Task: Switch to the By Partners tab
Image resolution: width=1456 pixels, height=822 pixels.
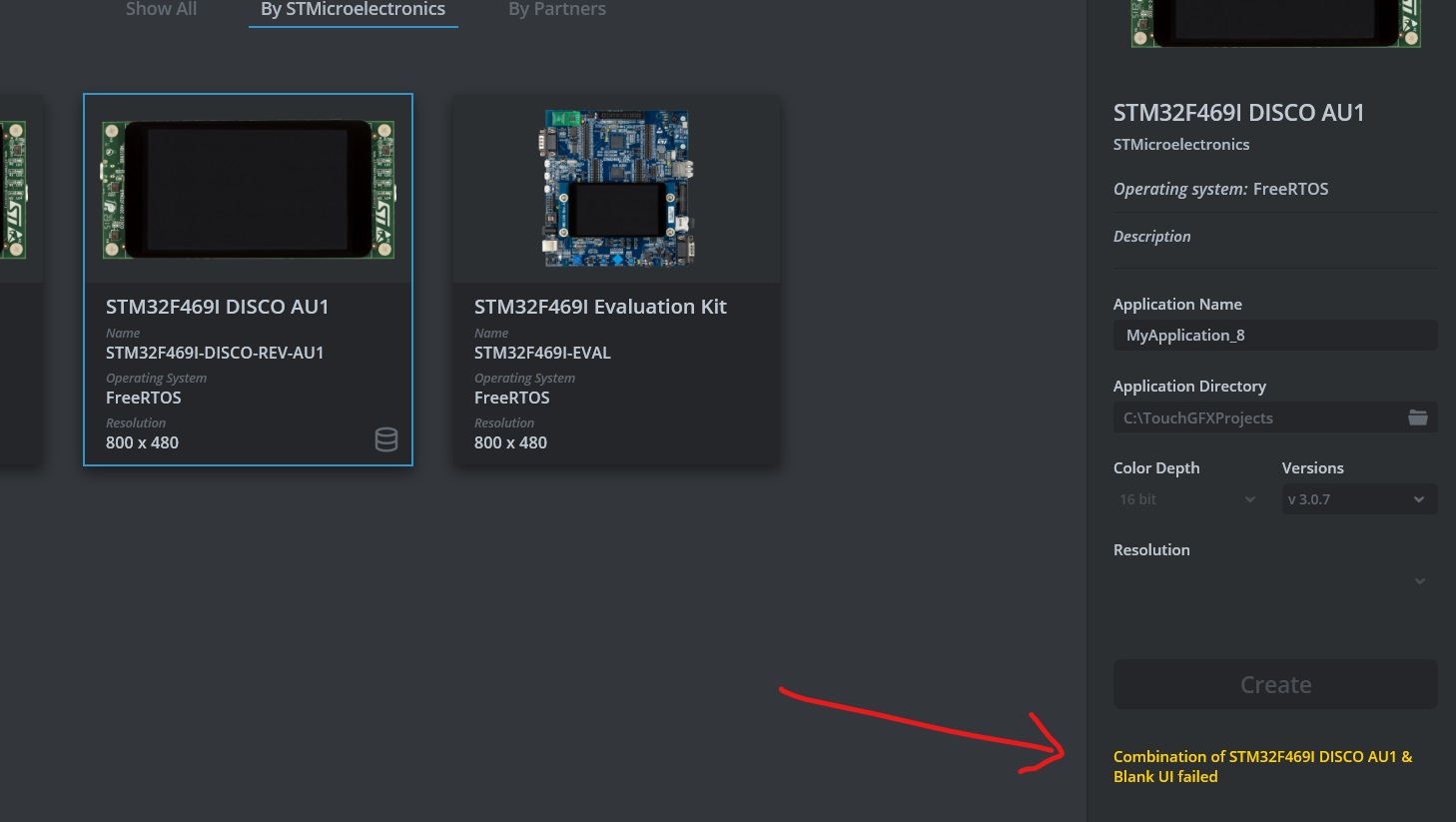Action: (556, 10)
